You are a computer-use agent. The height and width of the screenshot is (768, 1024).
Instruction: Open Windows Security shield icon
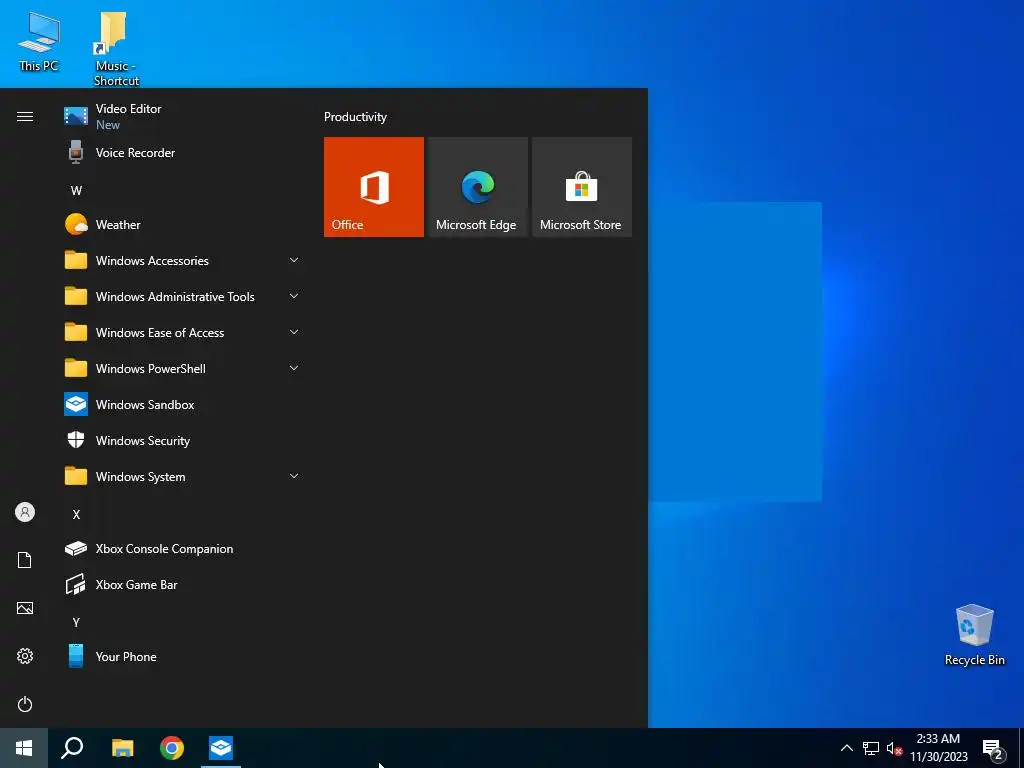76,440
